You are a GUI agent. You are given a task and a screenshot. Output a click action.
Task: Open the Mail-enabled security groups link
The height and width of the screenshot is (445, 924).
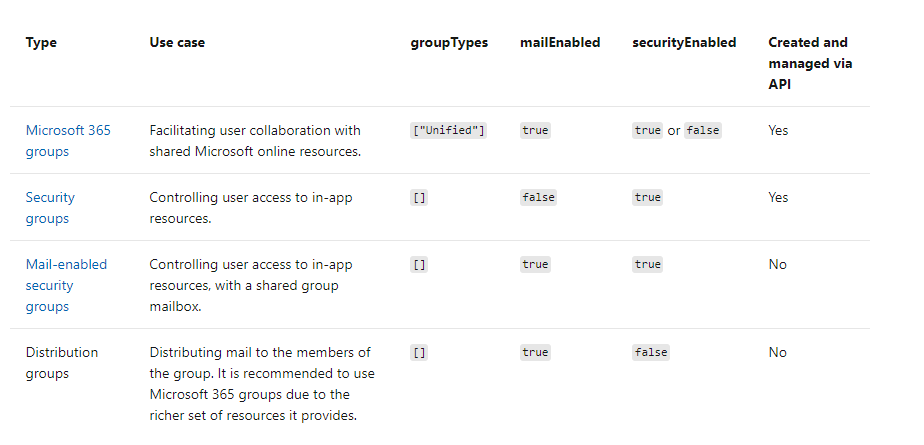pos(66,285)
